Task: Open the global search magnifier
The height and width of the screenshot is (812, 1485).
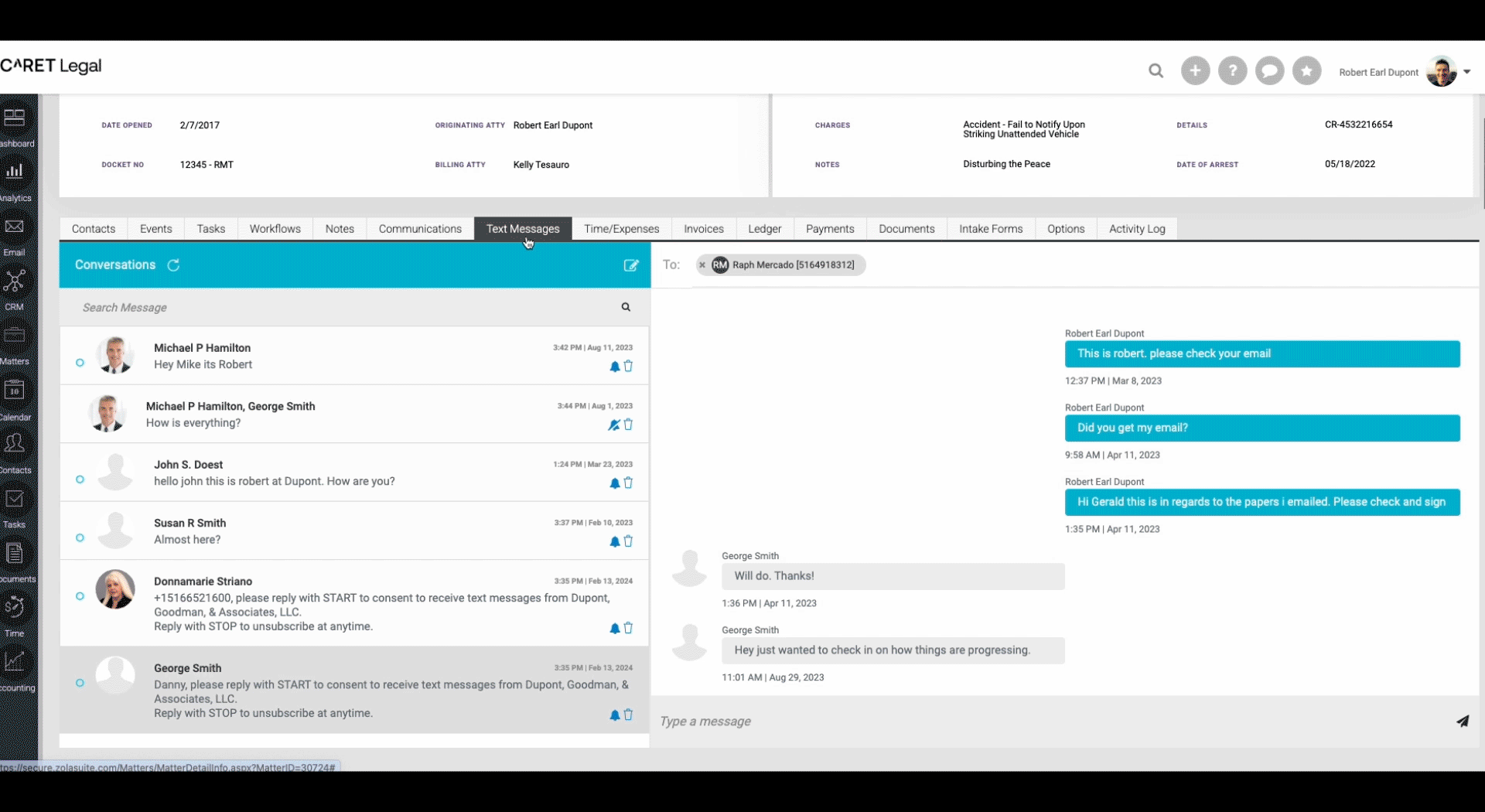Action: 1155,70
